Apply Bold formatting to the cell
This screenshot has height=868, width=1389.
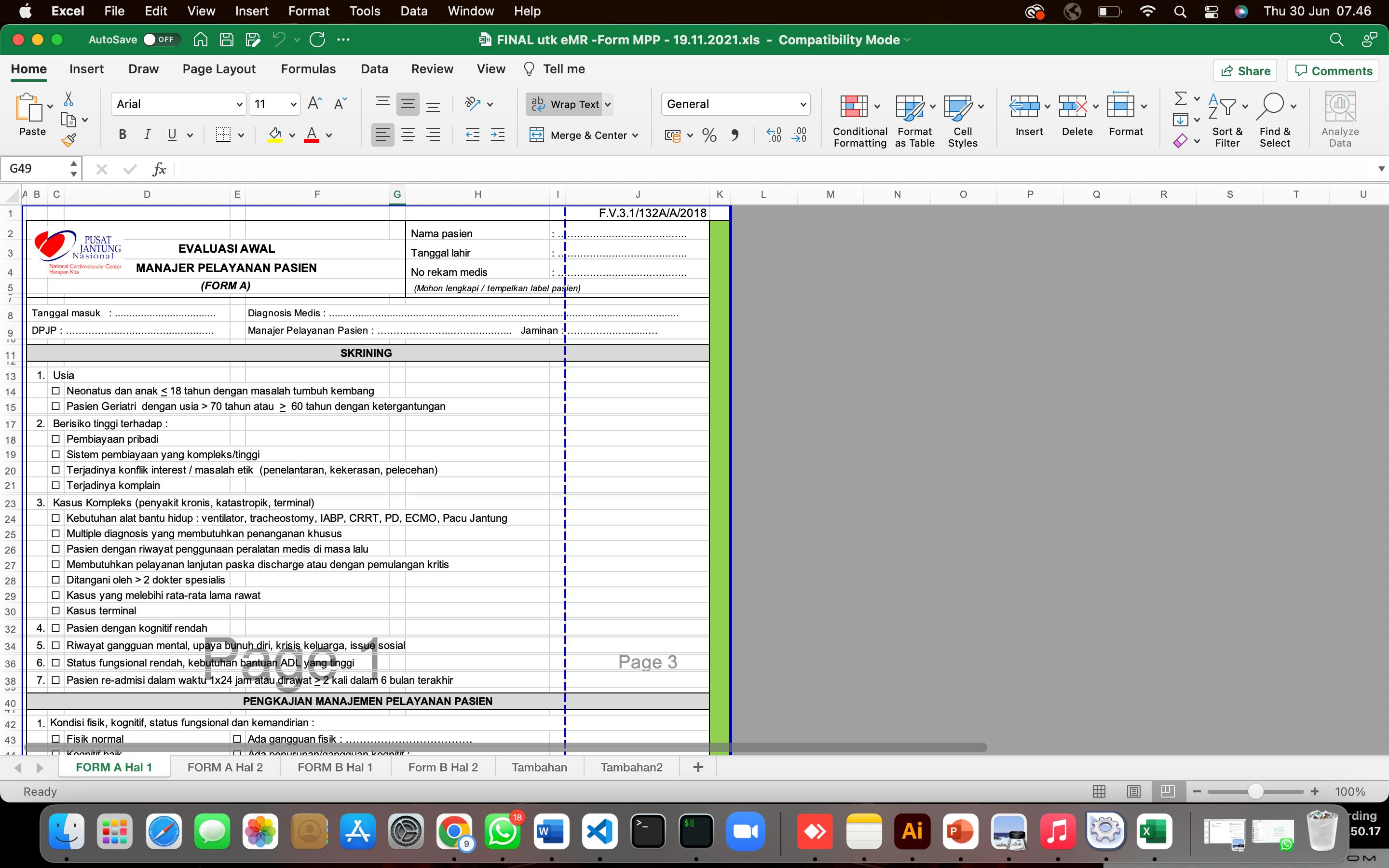[x=122, y=135]
